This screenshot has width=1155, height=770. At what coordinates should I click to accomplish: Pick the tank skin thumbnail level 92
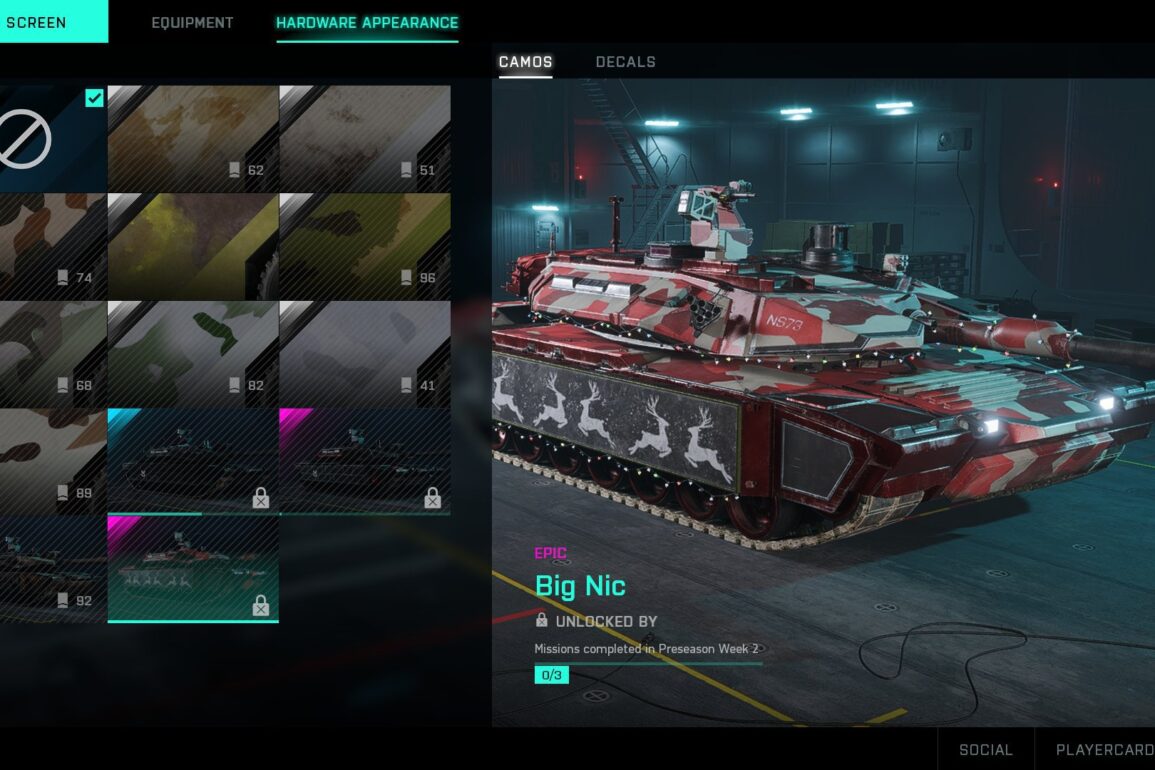click(x=53, y=570)
